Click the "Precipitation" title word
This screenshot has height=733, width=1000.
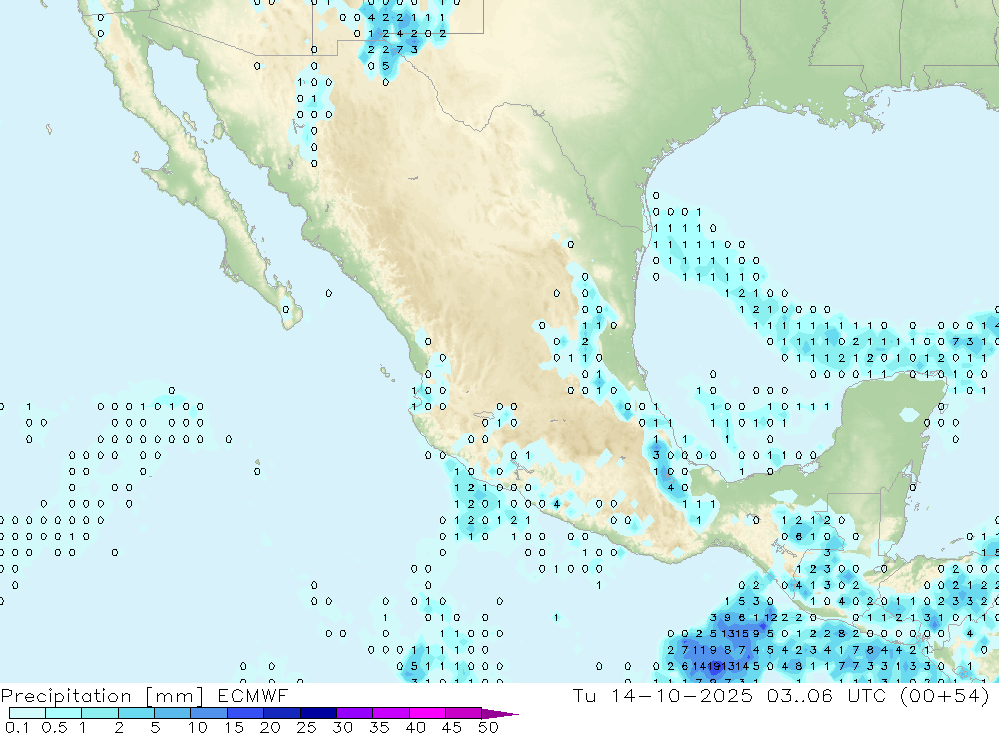tap(66, 696)
